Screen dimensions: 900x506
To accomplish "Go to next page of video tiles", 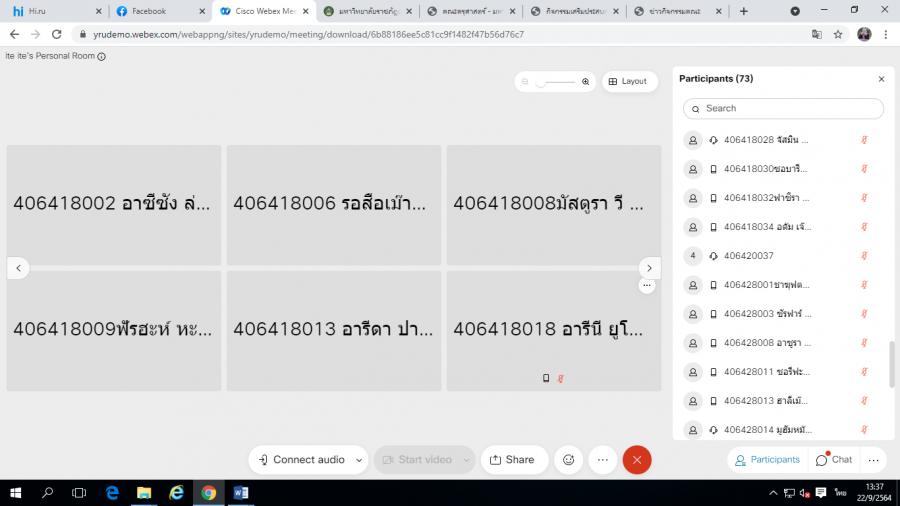I will 650,268.
